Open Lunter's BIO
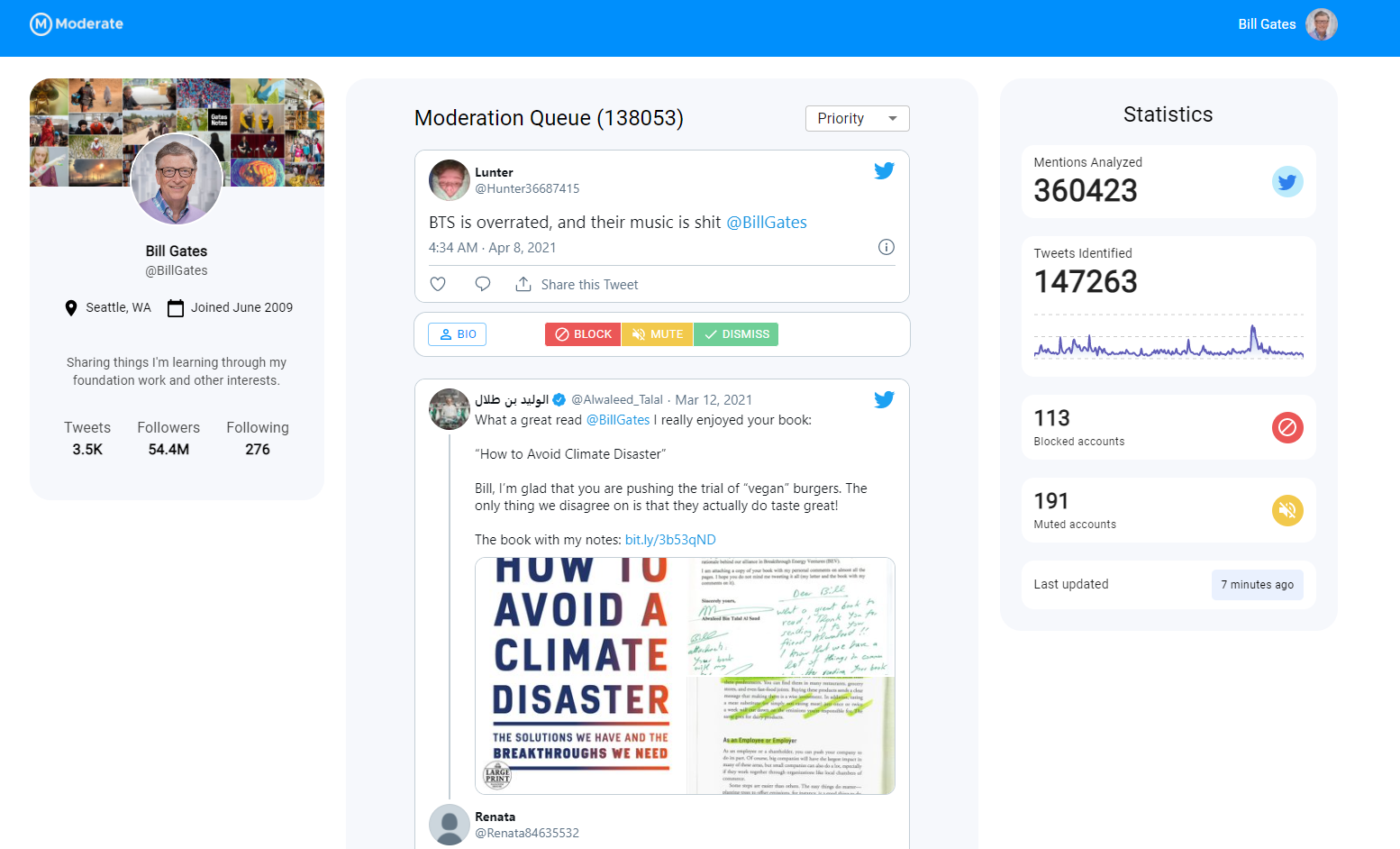Screen dimensions: 1400x849 [457, 334]
